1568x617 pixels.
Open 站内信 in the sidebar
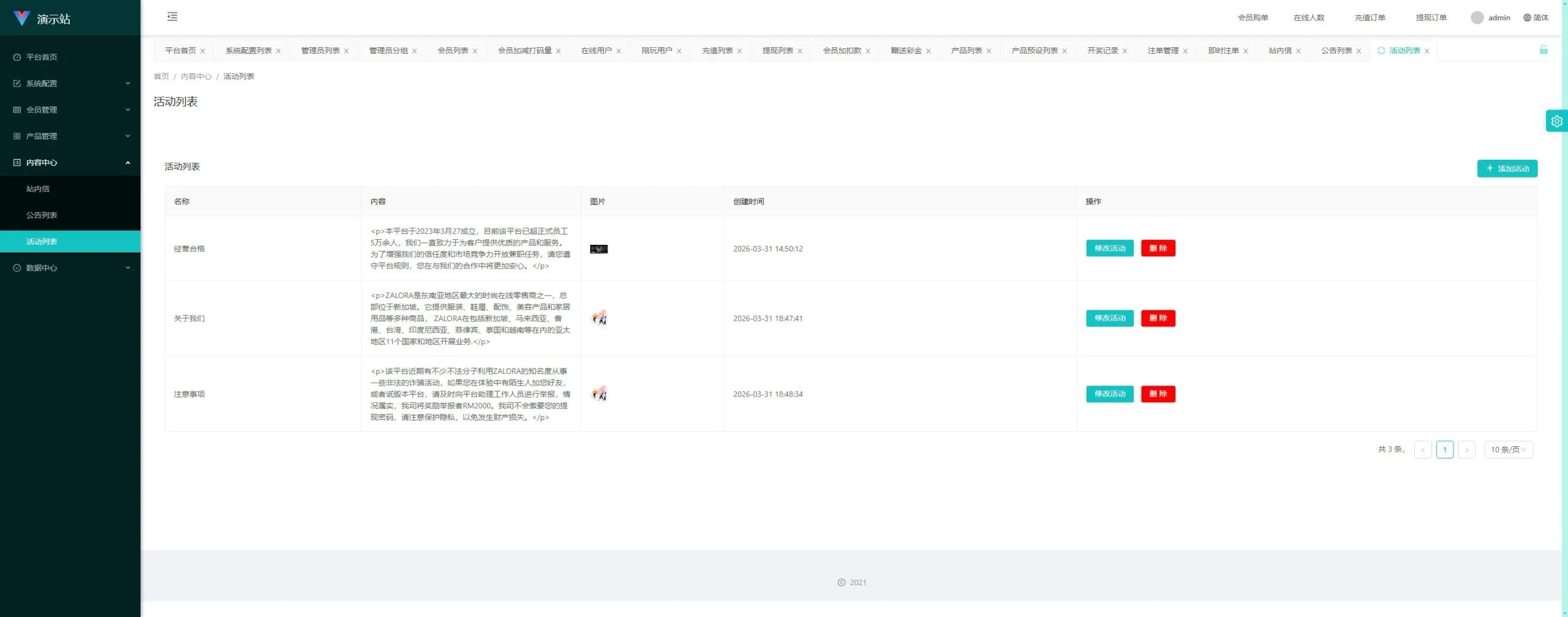70,189
